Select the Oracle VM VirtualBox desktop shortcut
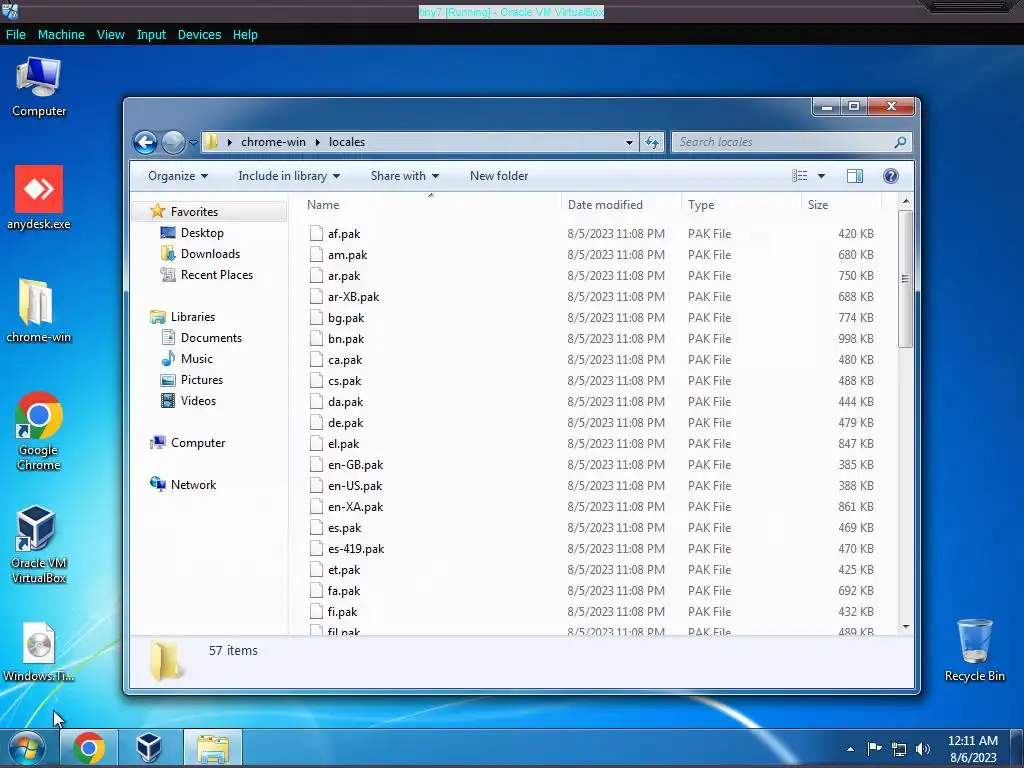Viewport: 1024px width, 768px height. [x=39, y=544]
